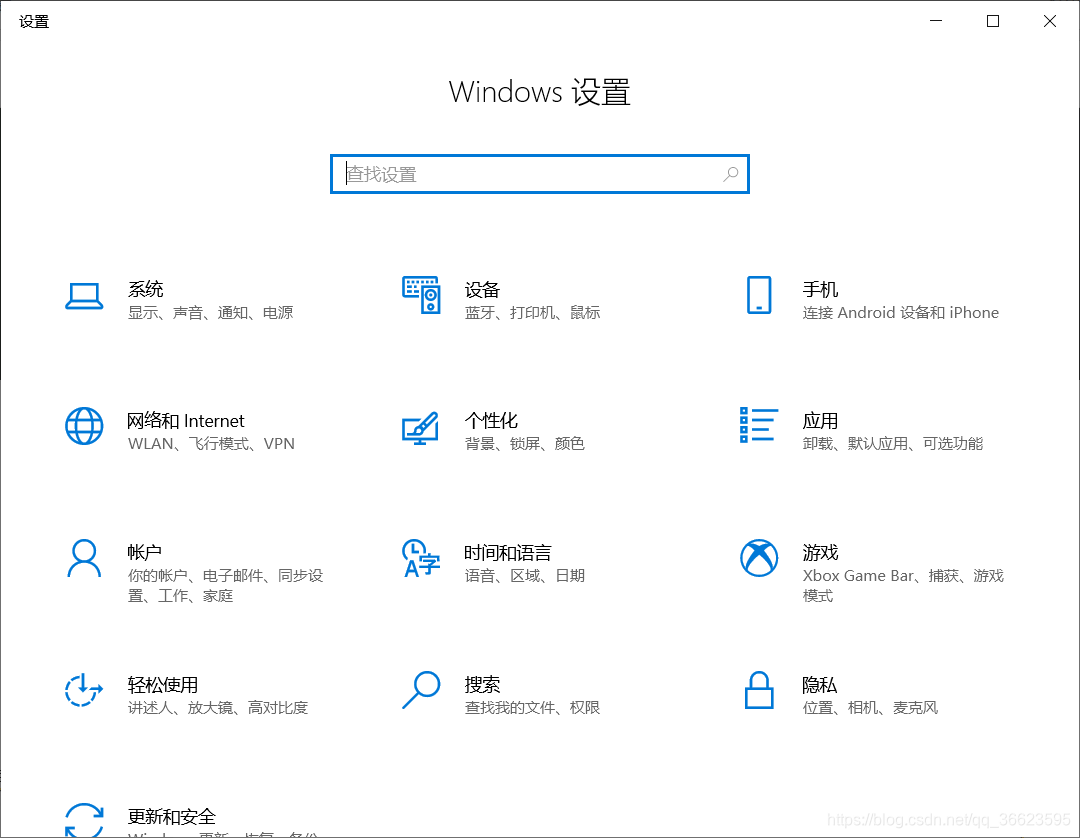Open the Update and Security sync icon
Image resolution: width=1080 pixels, height=838 pixels.
84,820
